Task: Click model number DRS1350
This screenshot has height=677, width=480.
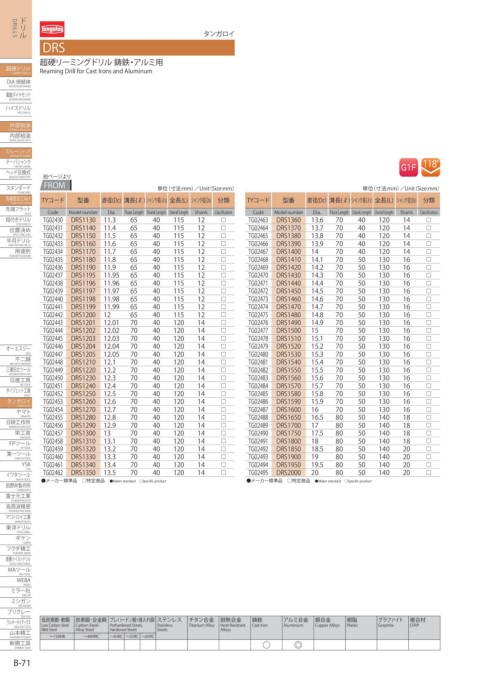Action: click(83, 473)
